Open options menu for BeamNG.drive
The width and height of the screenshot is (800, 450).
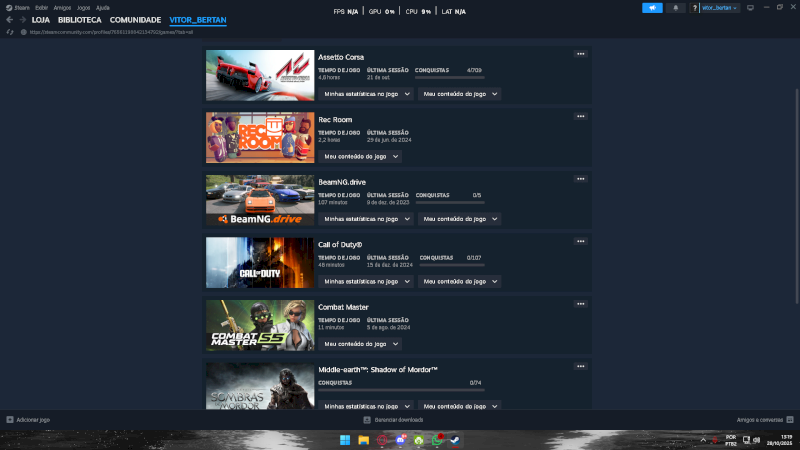tap(581, 179)
